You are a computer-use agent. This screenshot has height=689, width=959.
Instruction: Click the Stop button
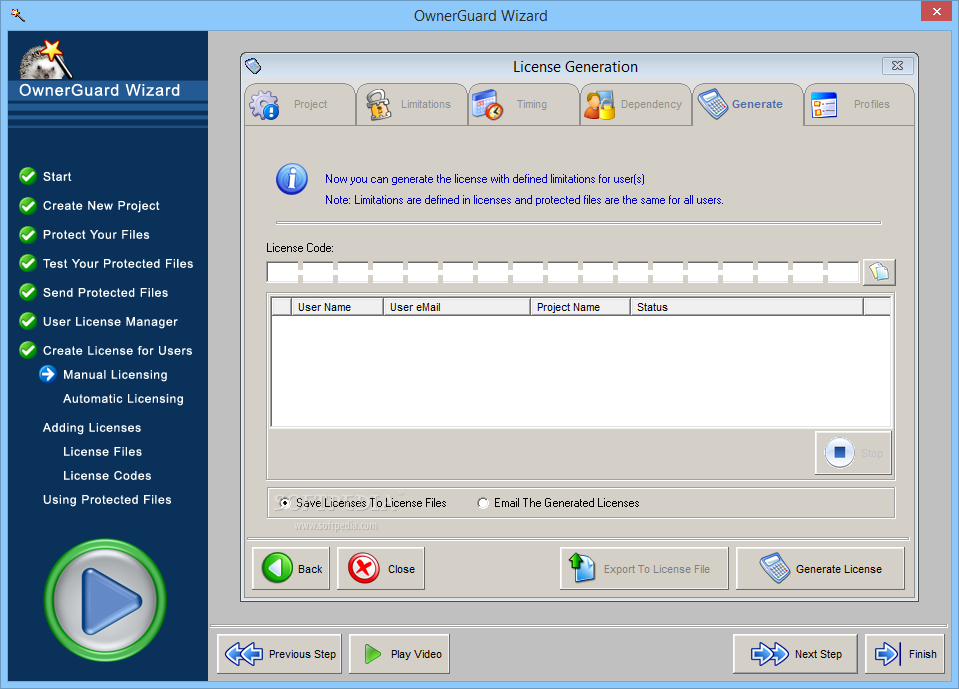click(x=853, y=452)
